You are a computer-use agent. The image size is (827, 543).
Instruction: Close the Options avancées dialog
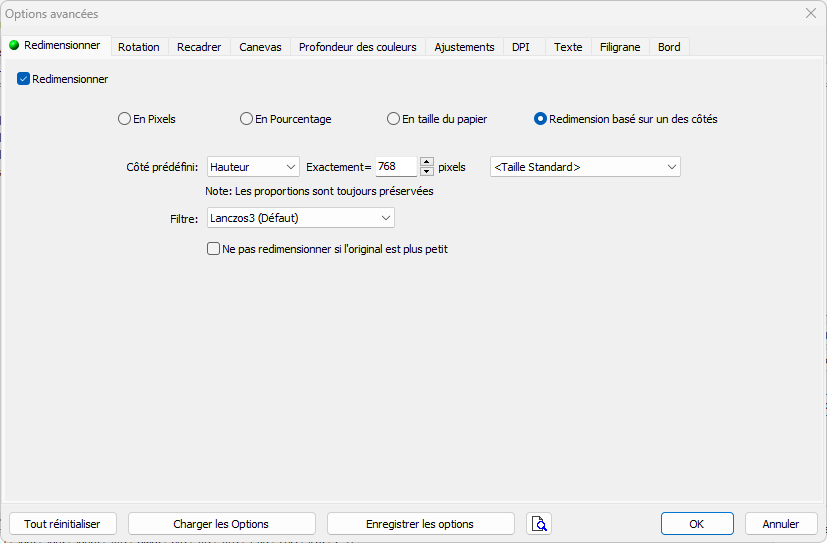(810, 14)
